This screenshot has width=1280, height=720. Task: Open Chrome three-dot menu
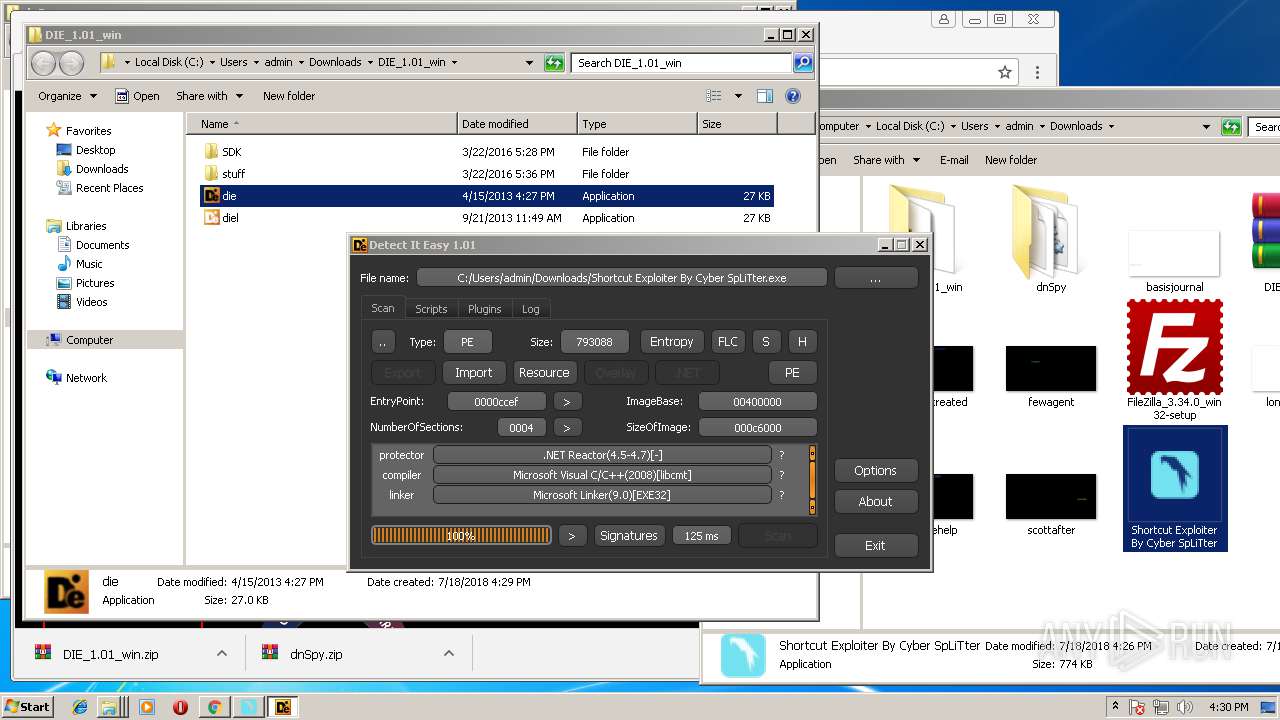point(1037,72)
